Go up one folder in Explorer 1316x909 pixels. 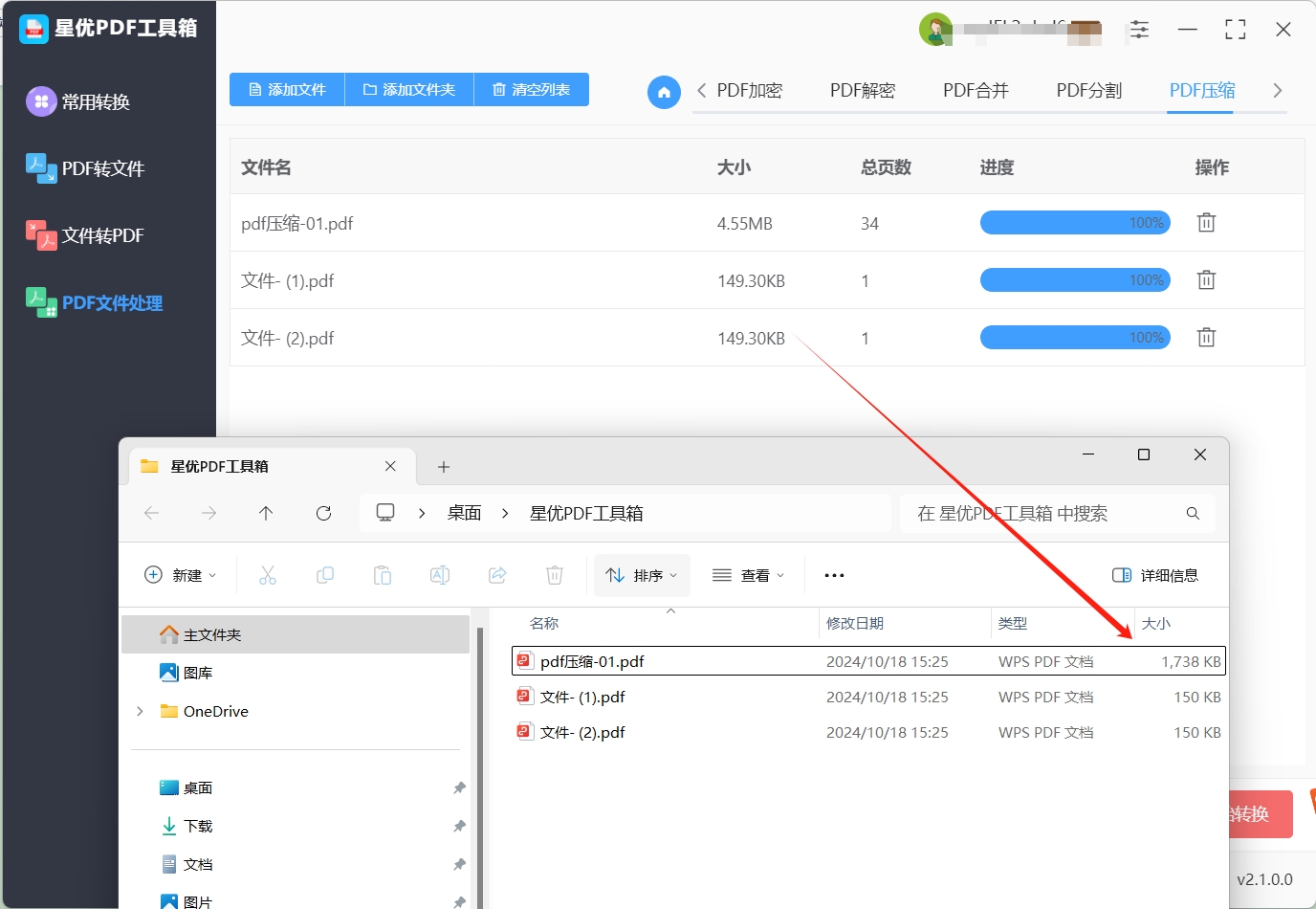pyautogui.click(x=266, y=514)
